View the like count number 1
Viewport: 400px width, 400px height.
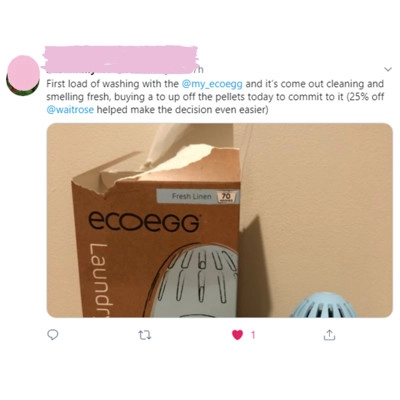coord(253,335)
